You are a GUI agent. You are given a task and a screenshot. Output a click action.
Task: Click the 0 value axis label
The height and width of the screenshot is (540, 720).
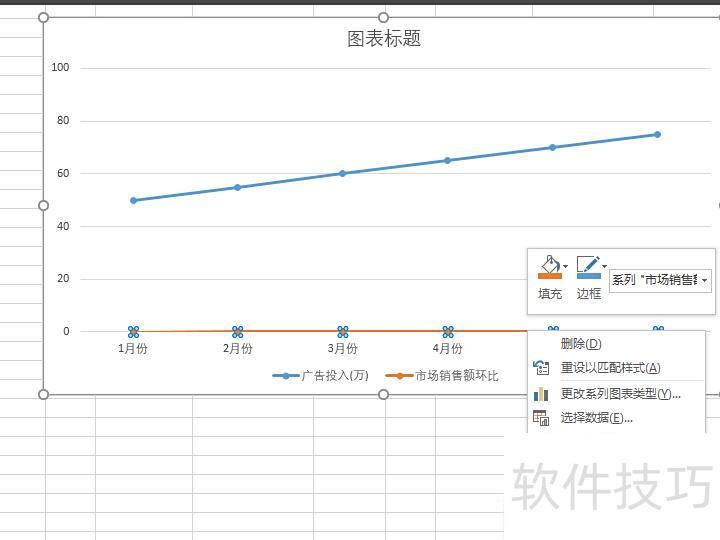pyautogui.click(x=67, y=332)
